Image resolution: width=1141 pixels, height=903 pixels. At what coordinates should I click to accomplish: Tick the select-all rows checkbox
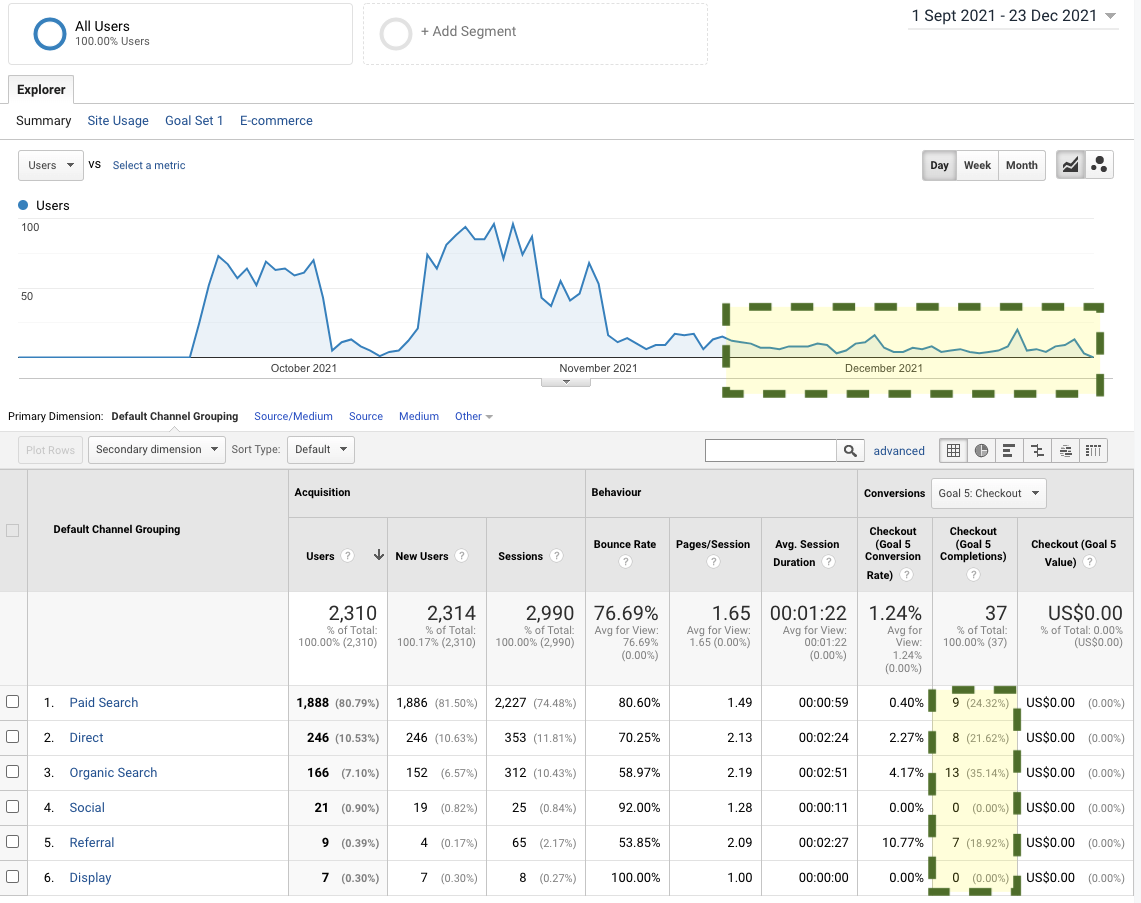(12, 530)
